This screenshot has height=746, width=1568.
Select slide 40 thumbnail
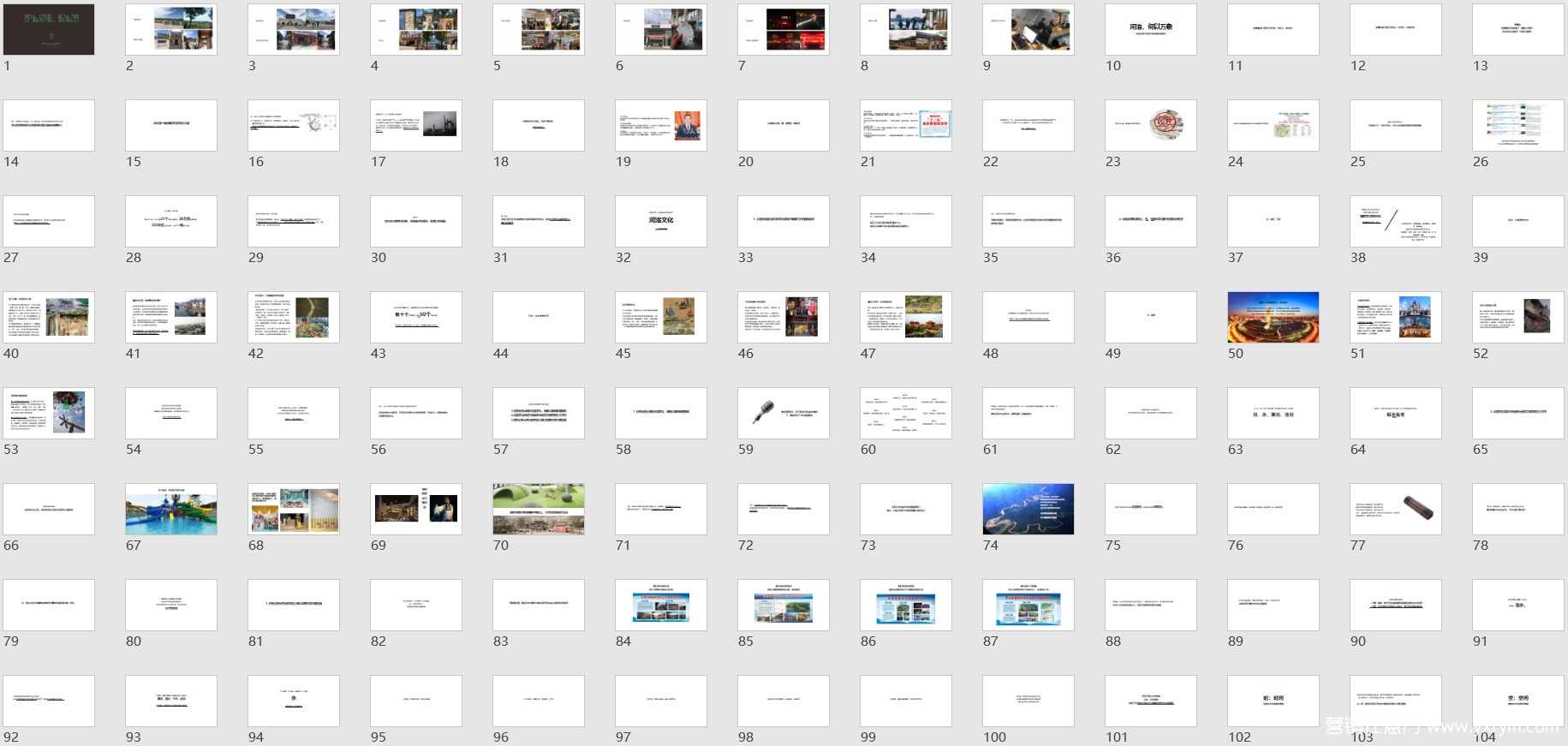[x=49, y=317]
